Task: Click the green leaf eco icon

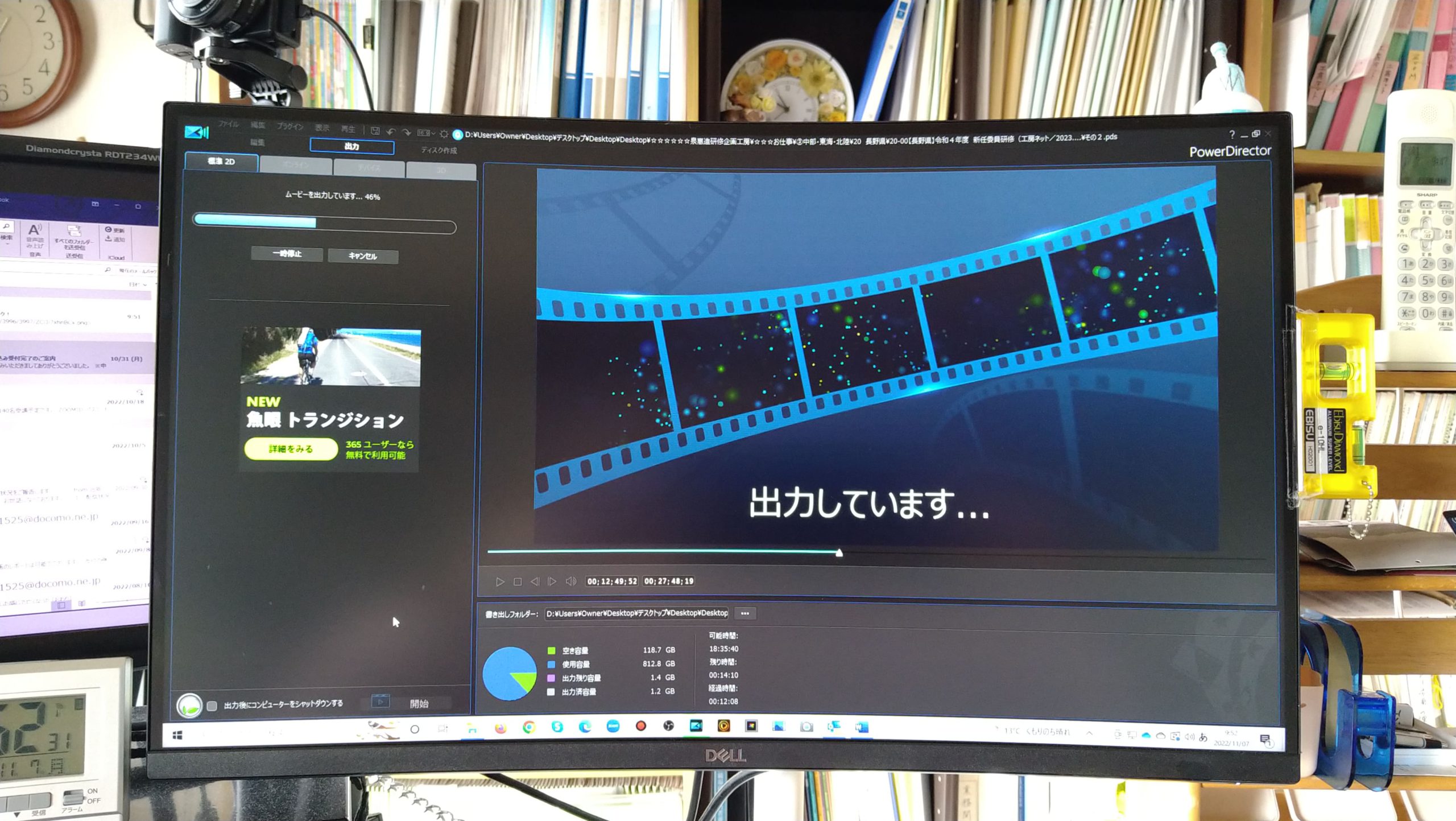Action: pyautogui.click(x=189, y=706)
